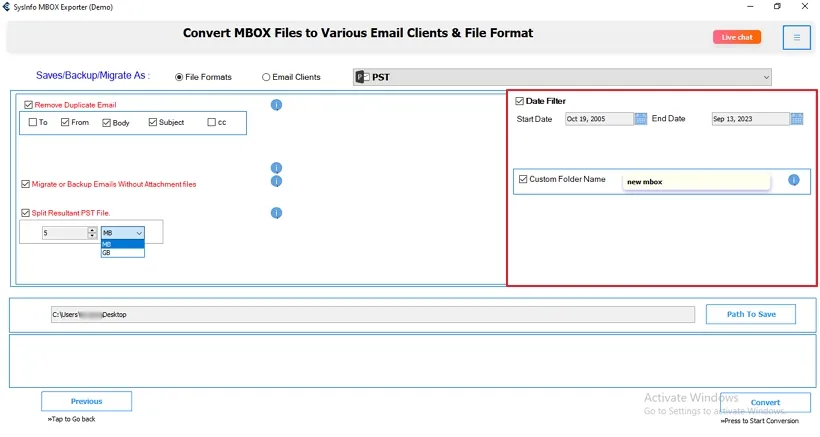Decrease split size with down arrow

(92, 236)
